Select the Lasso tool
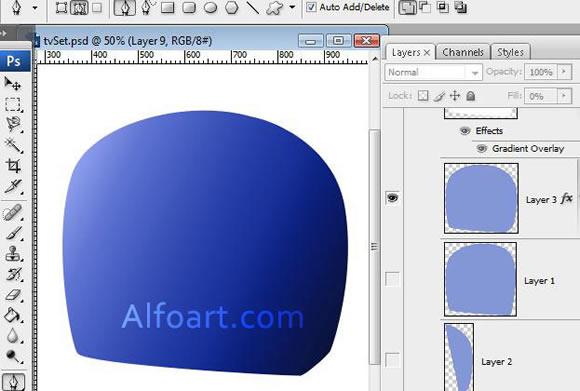The width and height of the screenshot is (580, 391). (x=13, y=124)
